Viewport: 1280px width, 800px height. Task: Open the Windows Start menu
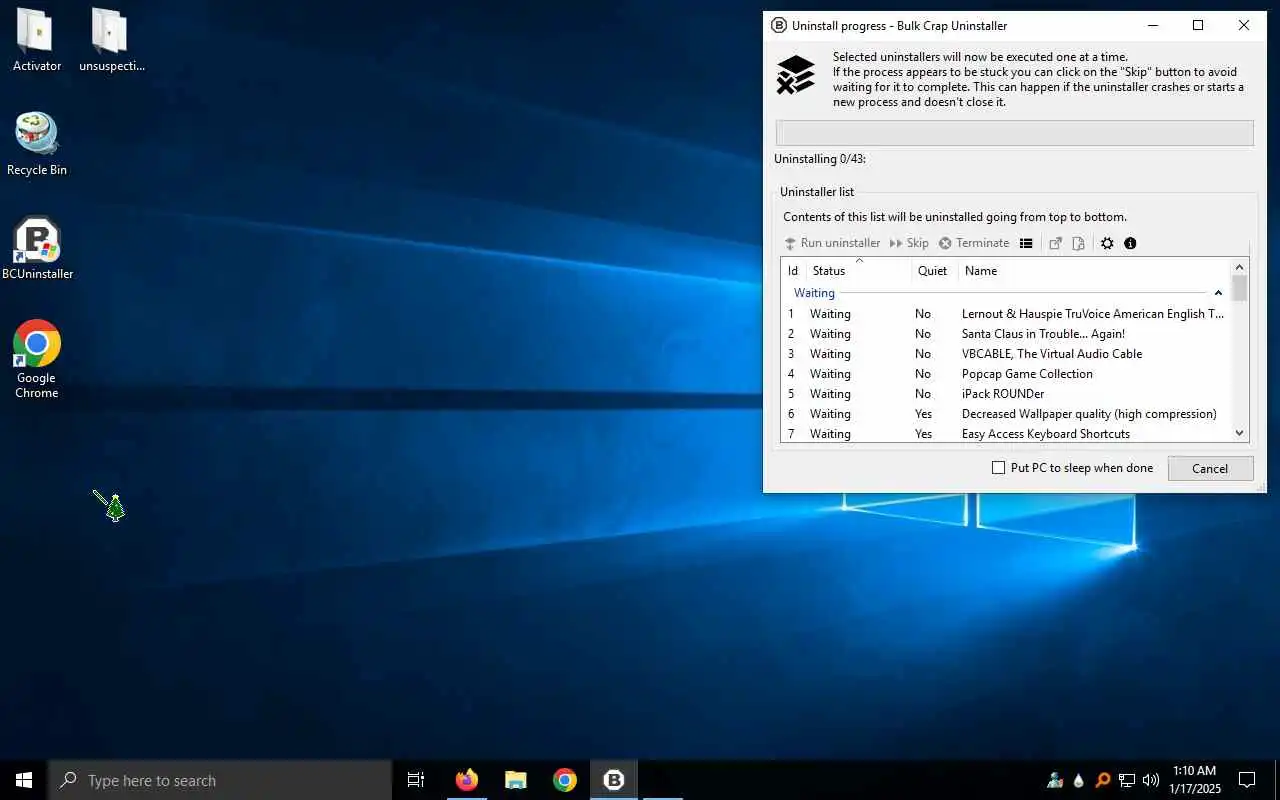tap(24, 780)
